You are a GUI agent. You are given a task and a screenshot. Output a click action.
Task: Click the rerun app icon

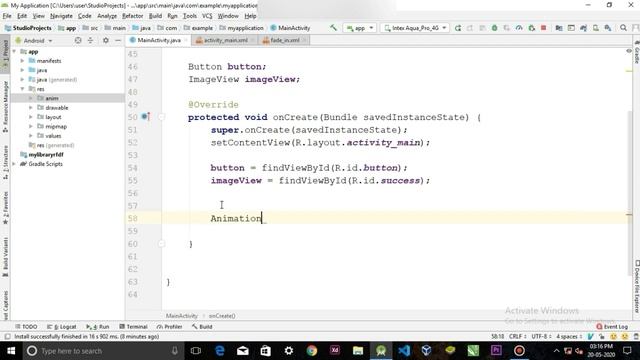point(458,28)
